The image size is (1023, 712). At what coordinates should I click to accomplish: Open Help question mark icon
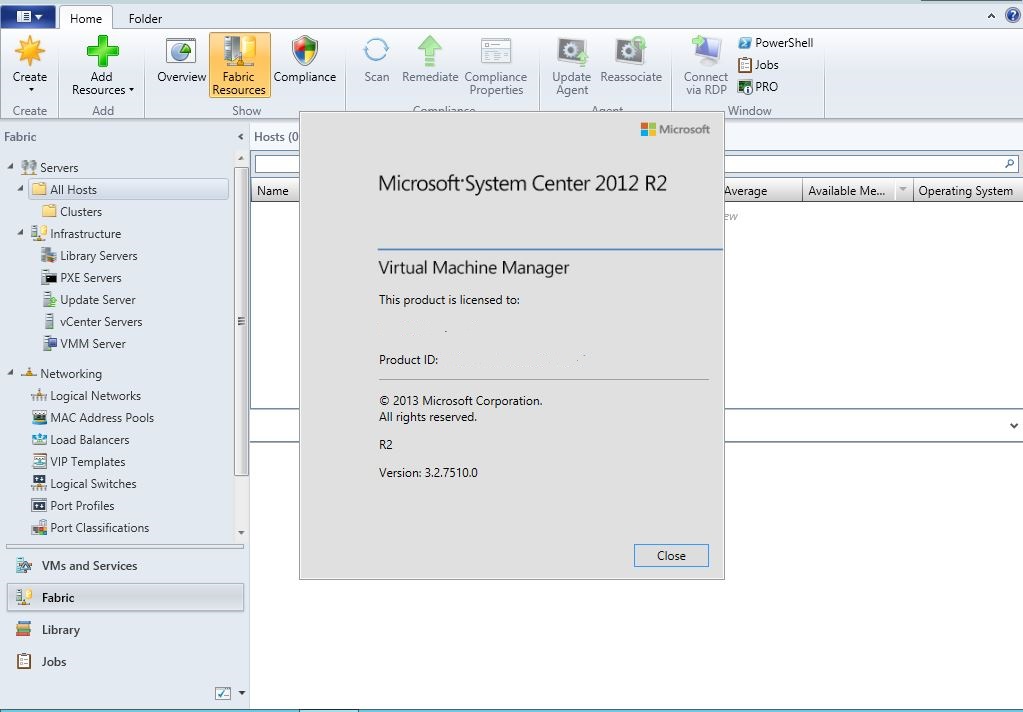tap(1012, 16)
